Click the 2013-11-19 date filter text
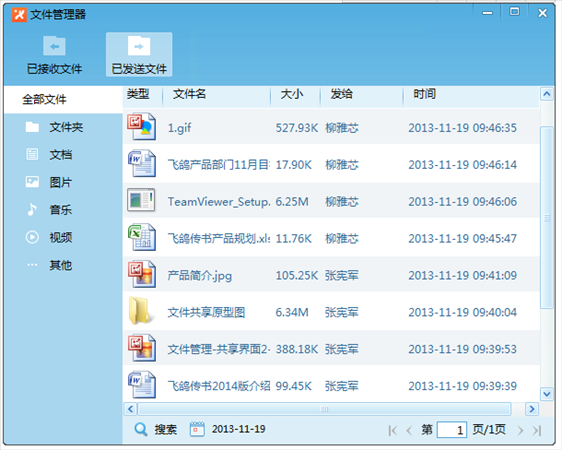This screenshot has width=562, height=450. (239, 429)
